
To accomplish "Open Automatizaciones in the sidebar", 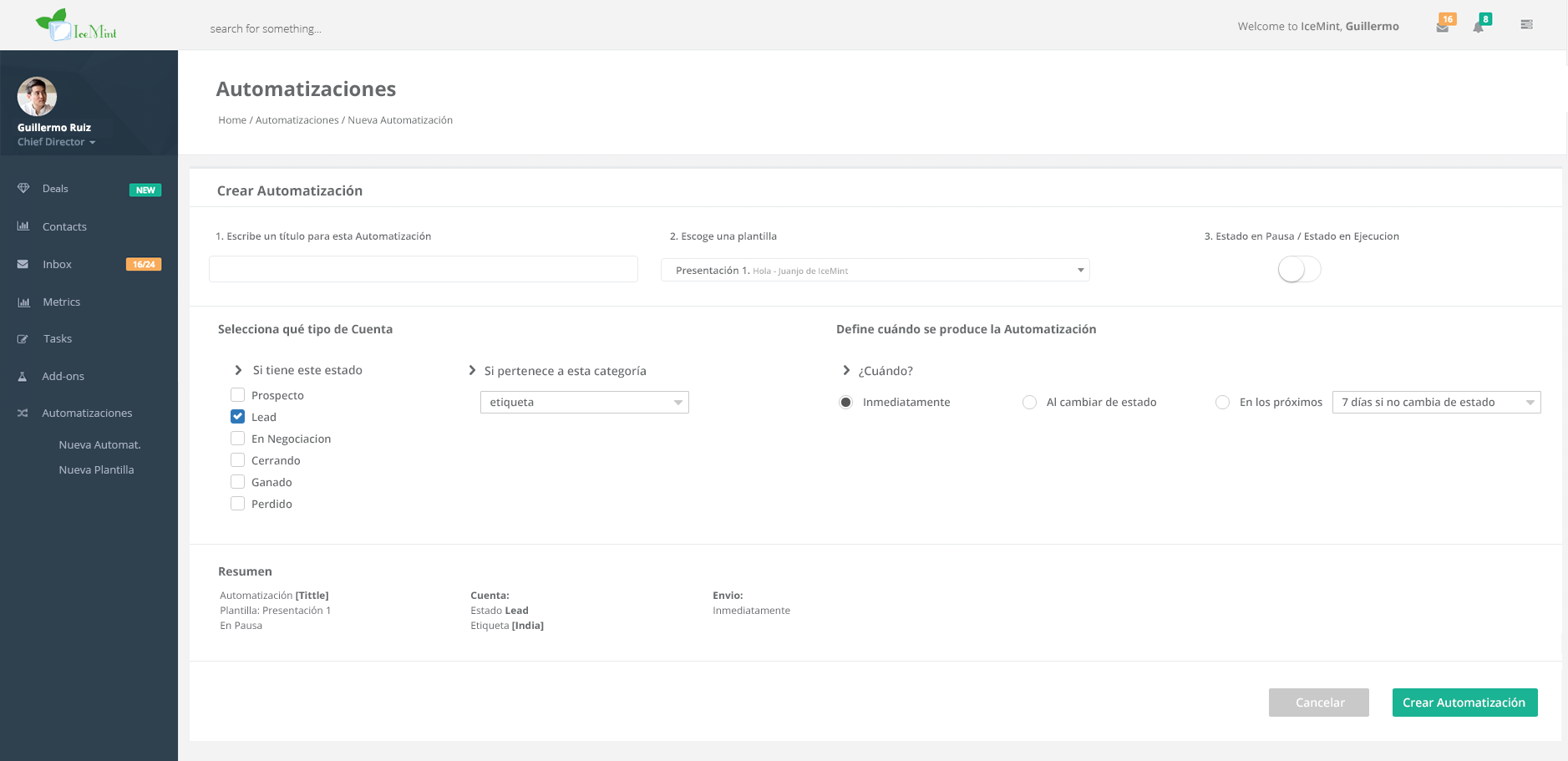I will [89, 413].
